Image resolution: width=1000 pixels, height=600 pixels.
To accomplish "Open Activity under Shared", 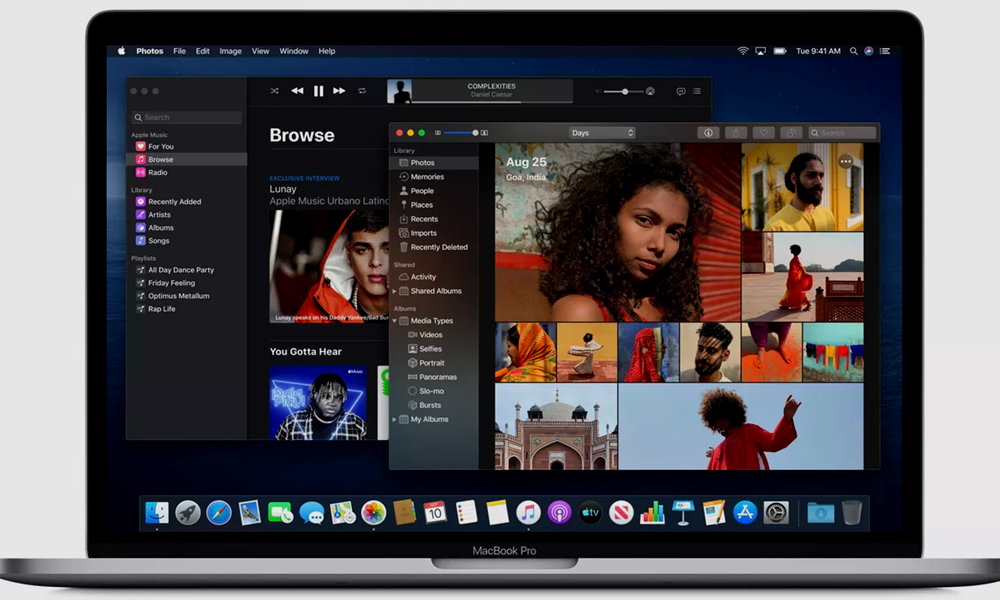I will pos(417,277).
